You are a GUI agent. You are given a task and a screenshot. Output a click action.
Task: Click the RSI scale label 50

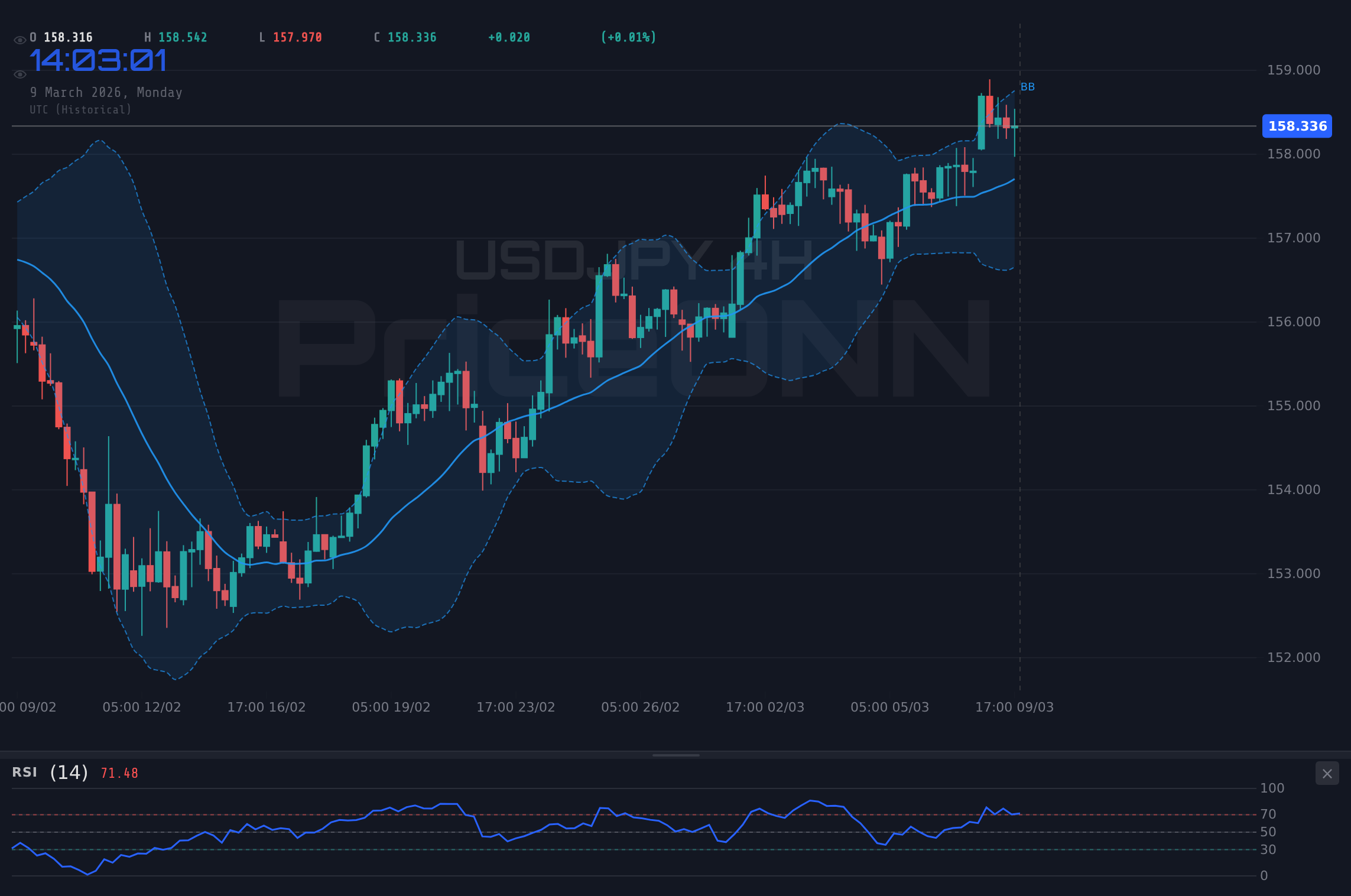[x=1268, y=832]
